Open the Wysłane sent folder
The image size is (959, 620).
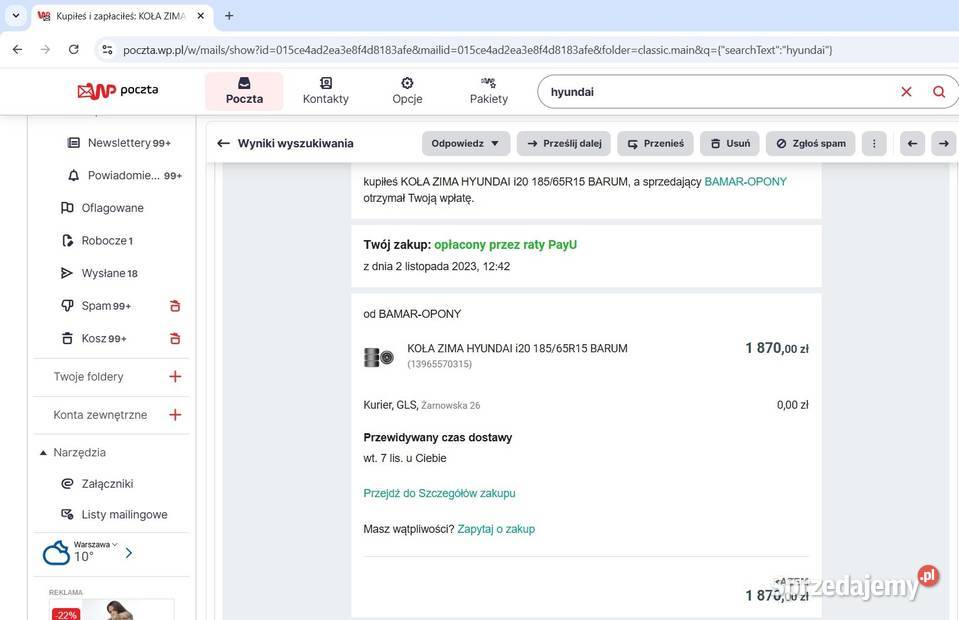pos(99,273)
